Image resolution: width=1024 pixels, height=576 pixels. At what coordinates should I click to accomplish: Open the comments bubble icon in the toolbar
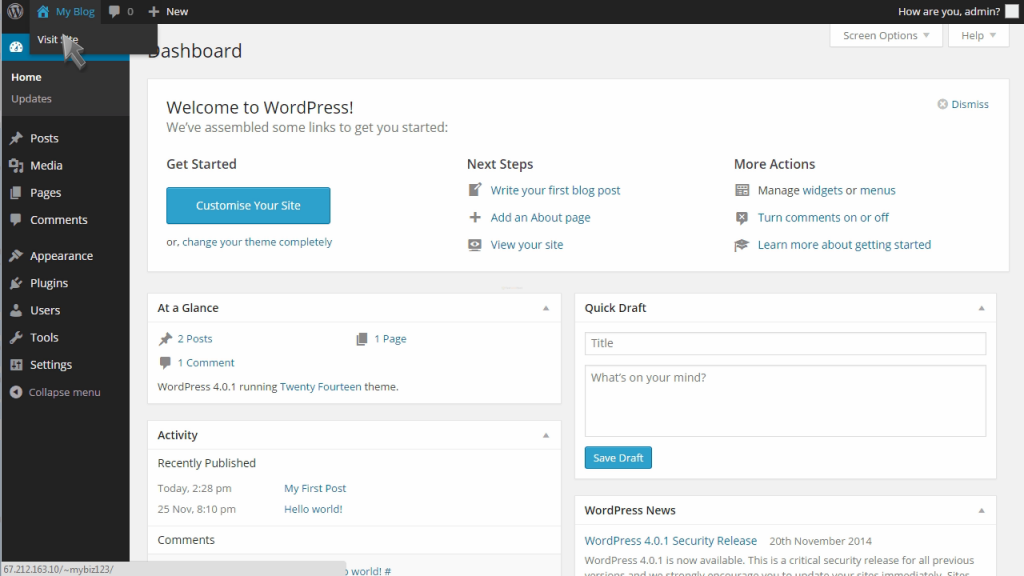[113, 11]
